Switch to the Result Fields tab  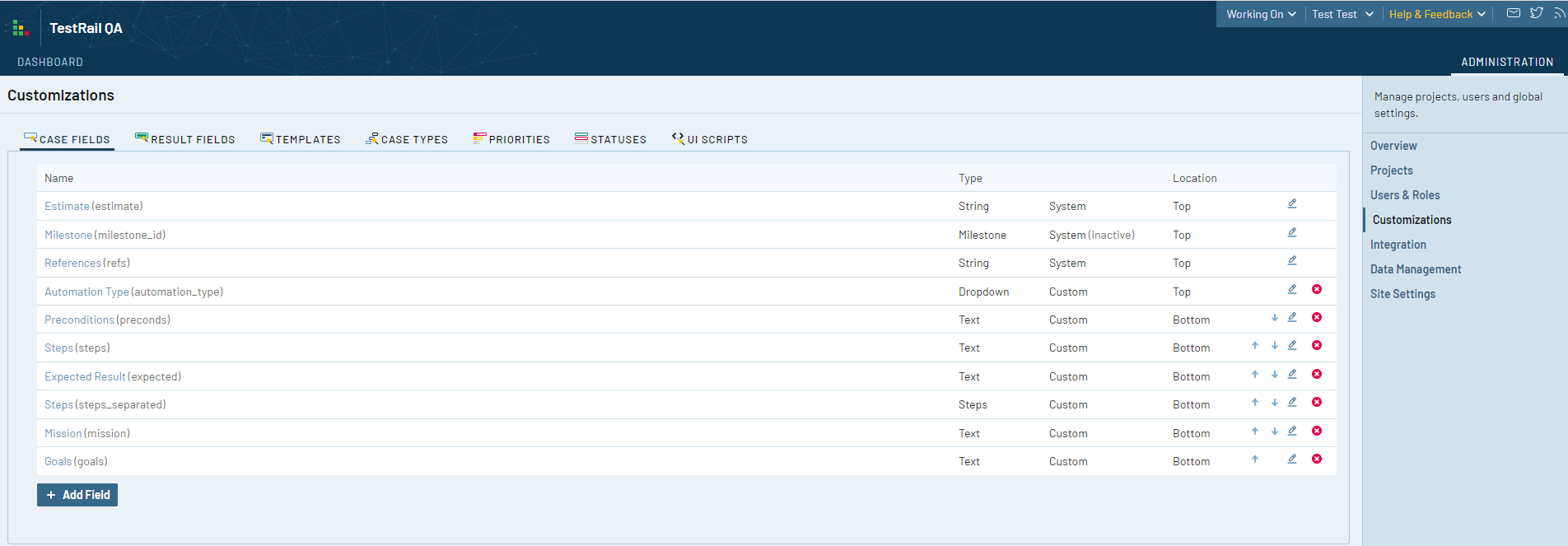185,139
